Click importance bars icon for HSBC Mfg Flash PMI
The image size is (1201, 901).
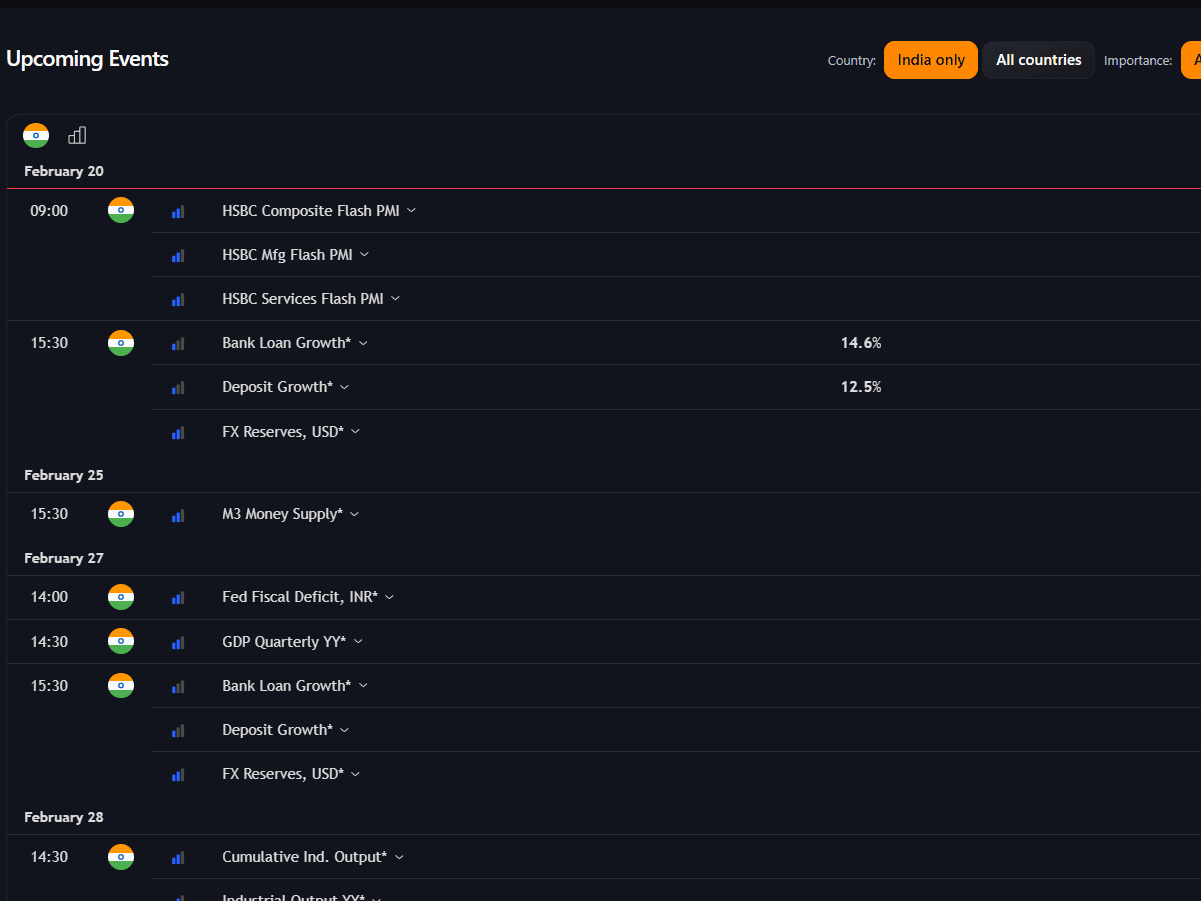click(178, 255)
